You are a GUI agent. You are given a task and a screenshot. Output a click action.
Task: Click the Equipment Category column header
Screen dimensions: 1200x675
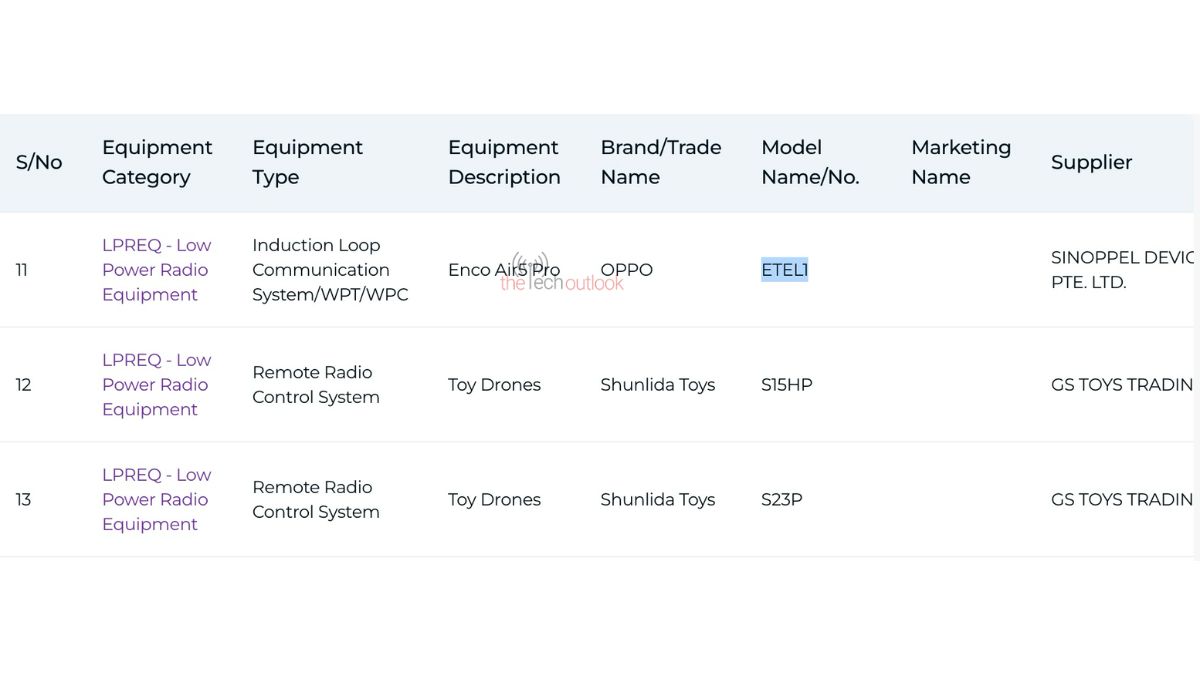[x=157, y=162]
